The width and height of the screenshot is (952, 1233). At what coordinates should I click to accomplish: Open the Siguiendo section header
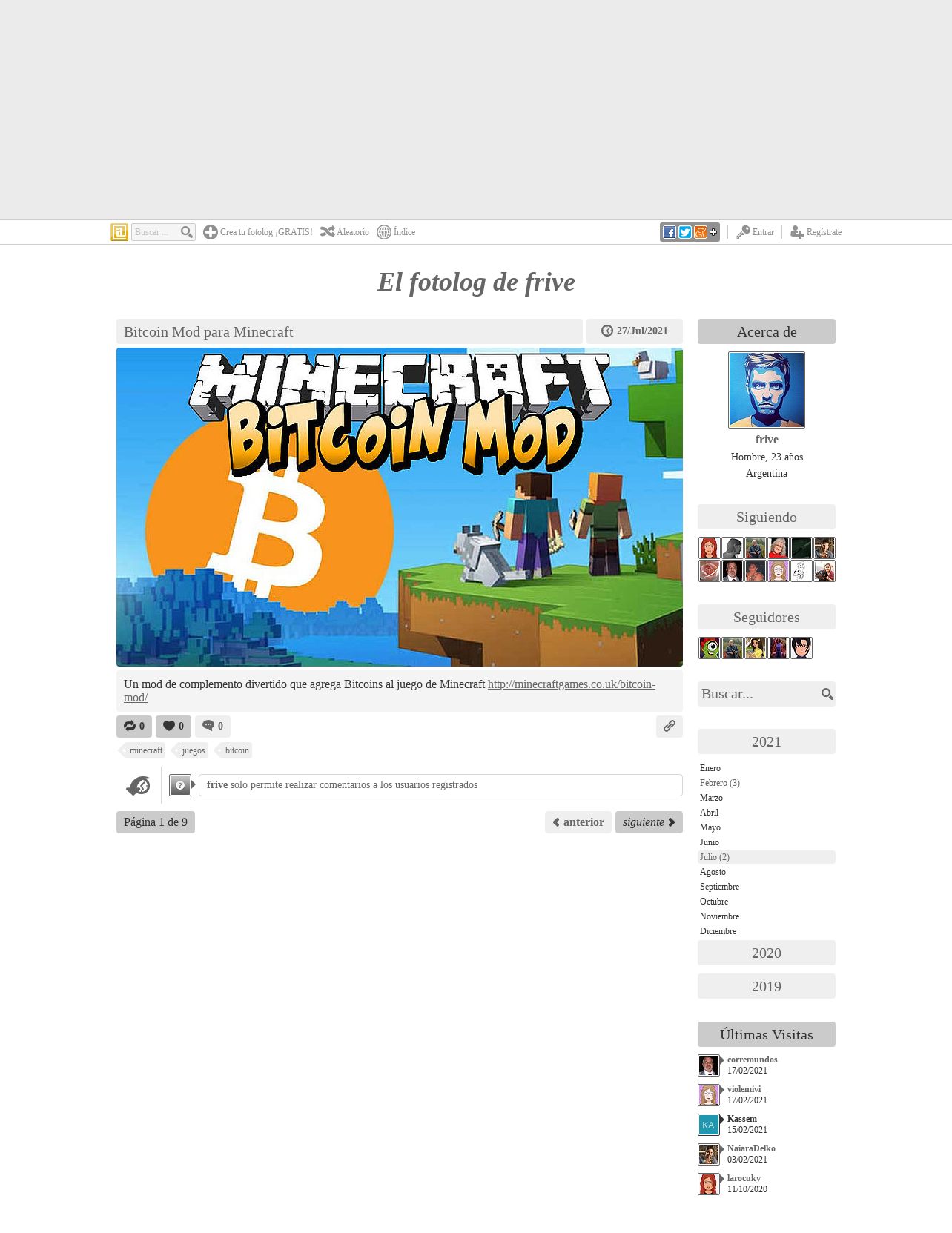(x=767, y=517)
